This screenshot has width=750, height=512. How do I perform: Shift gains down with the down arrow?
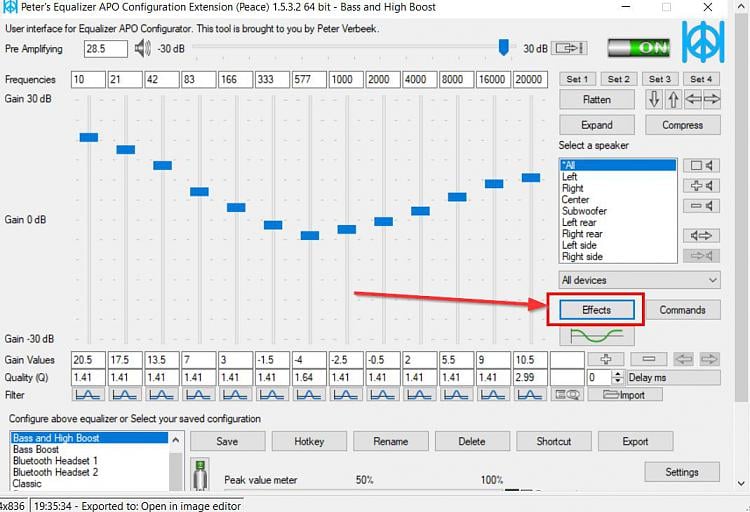click(x=654, y=100)
